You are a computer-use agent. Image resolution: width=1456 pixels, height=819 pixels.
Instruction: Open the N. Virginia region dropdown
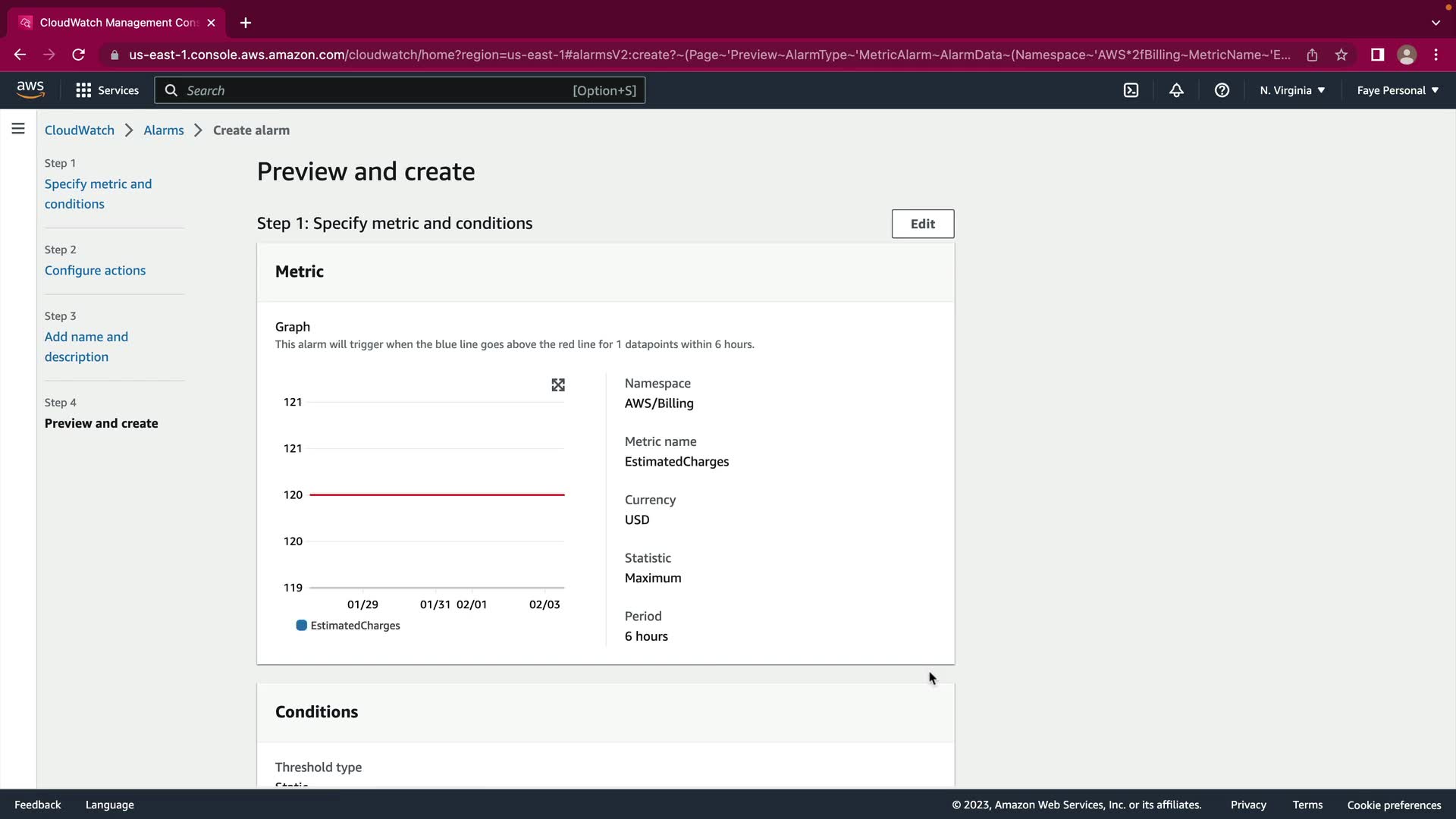1292,90
